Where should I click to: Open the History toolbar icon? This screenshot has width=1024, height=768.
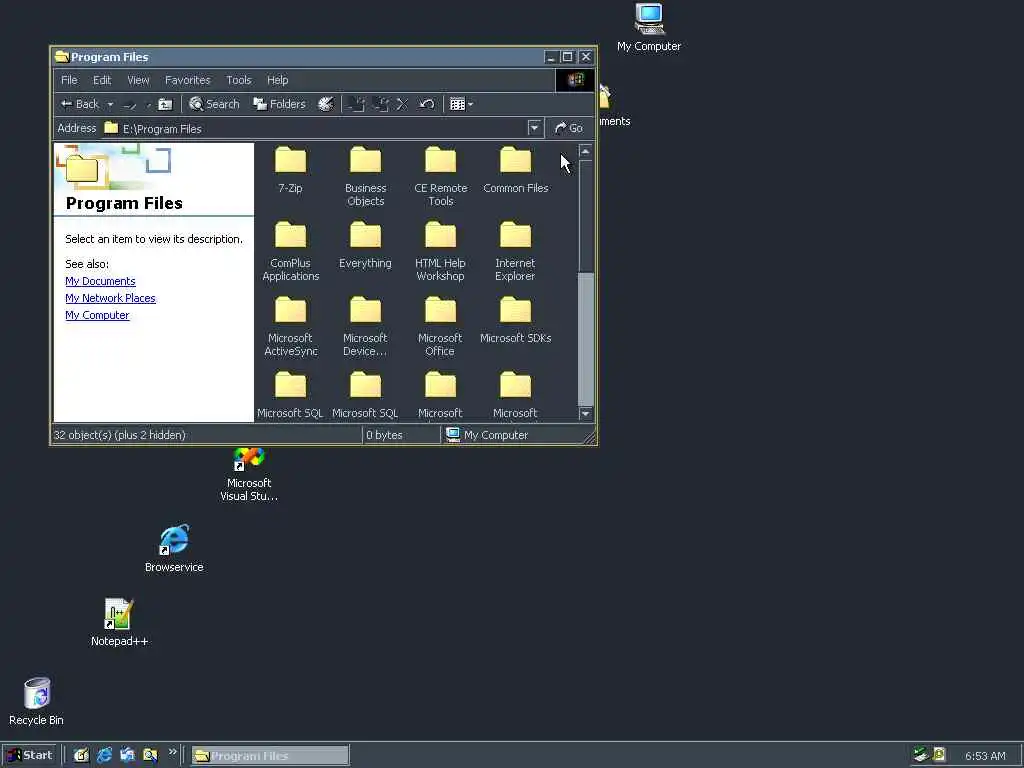pos(325,104)
